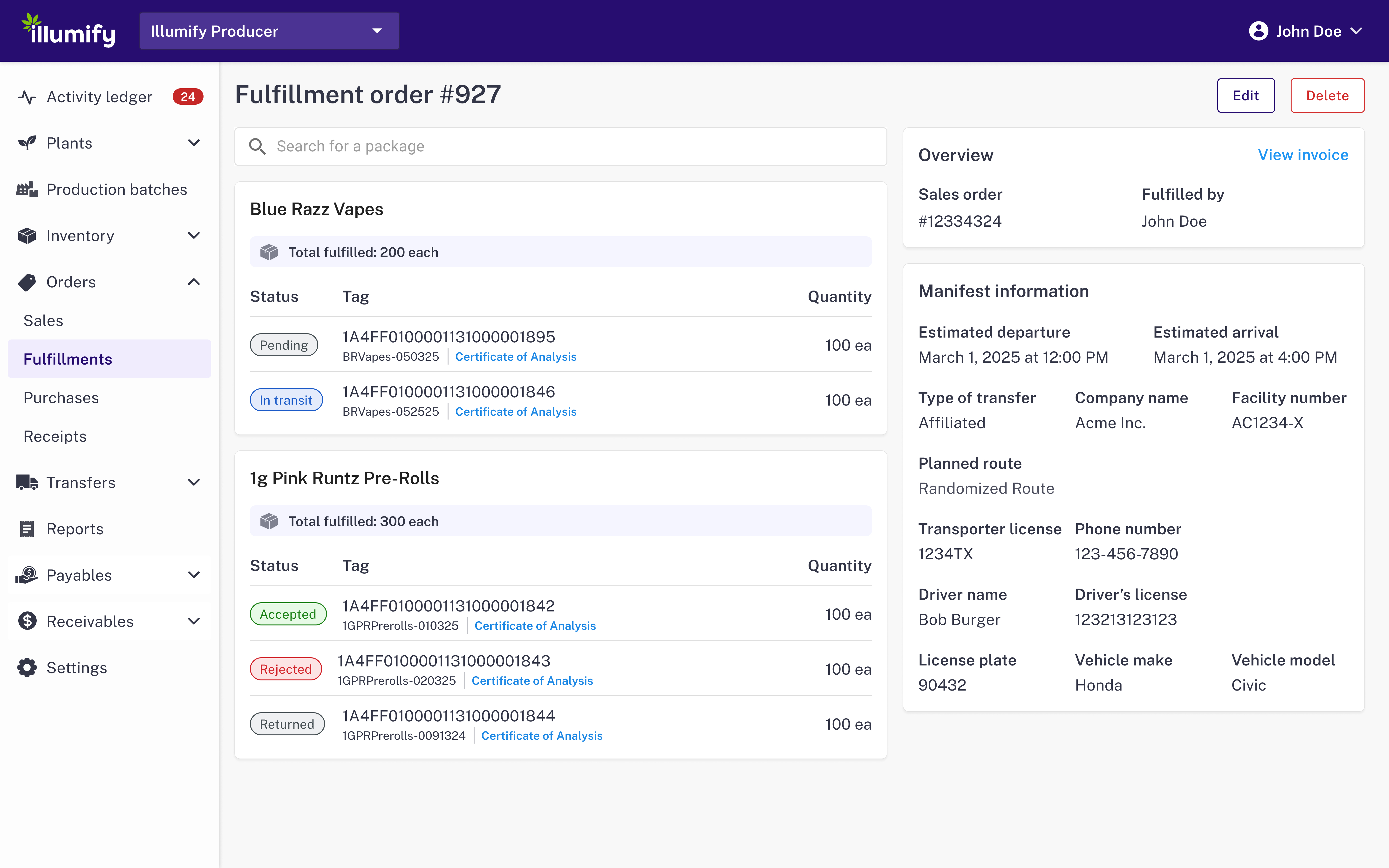1389x868 pixels.
Task: Click the illumify logo
Action: [x=68, y=30]
